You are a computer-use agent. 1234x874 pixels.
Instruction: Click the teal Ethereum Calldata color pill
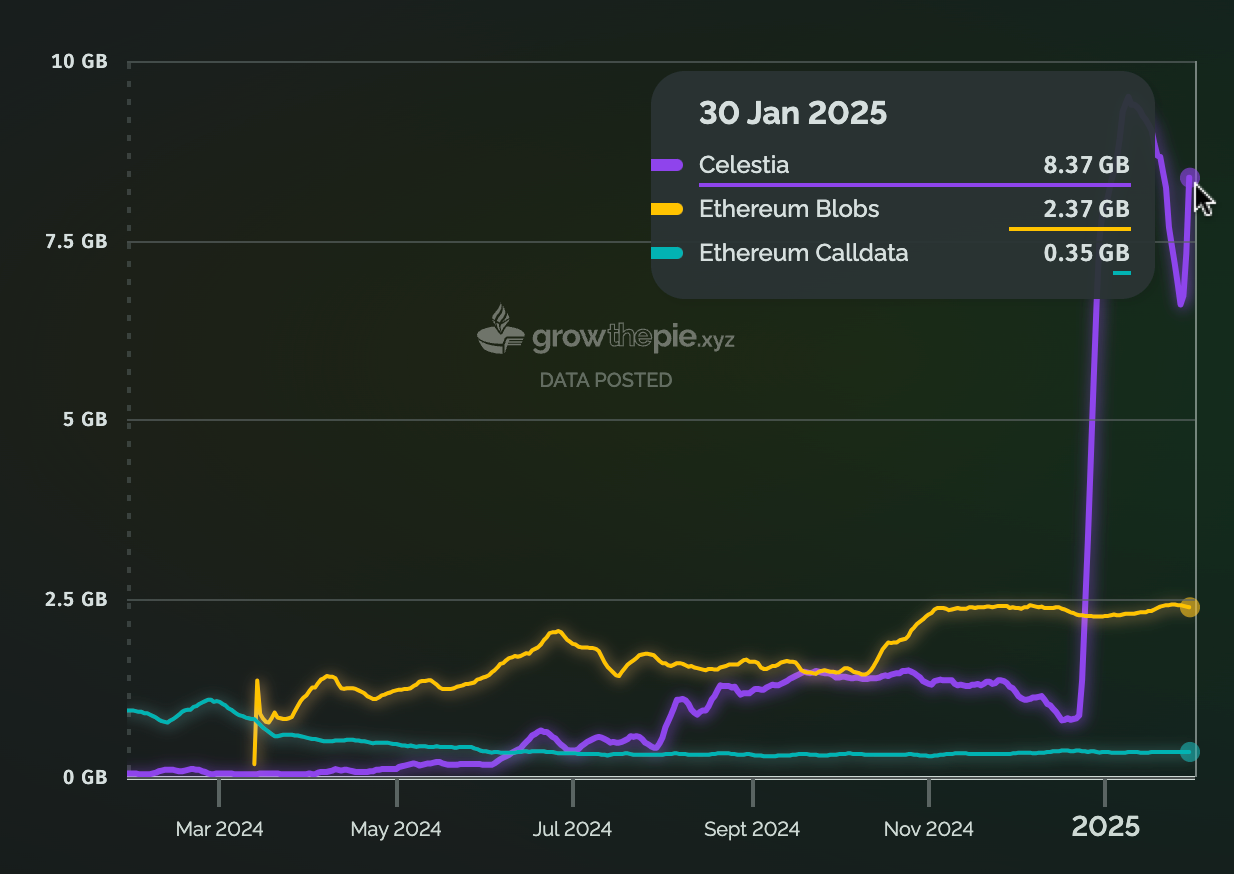click(x=667, y=253)
